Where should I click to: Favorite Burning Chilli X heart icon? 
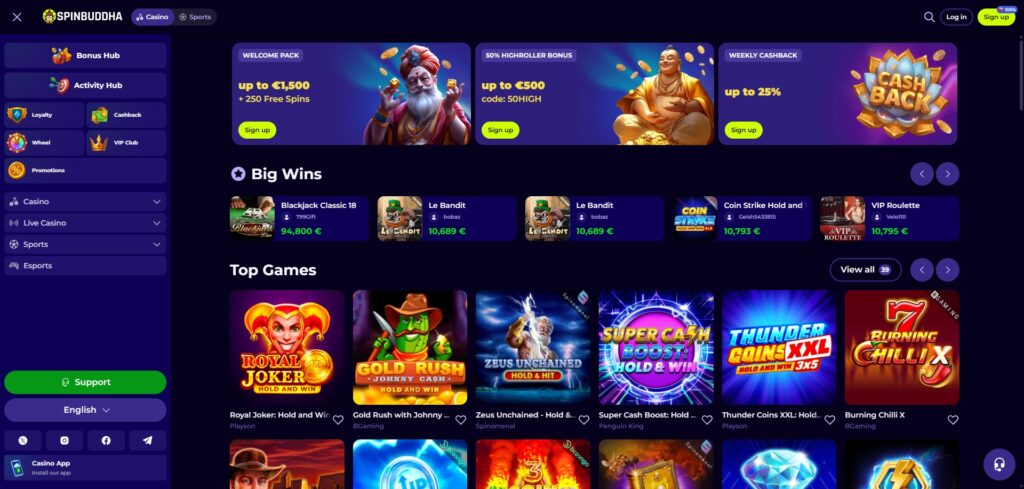coord(953,420)
